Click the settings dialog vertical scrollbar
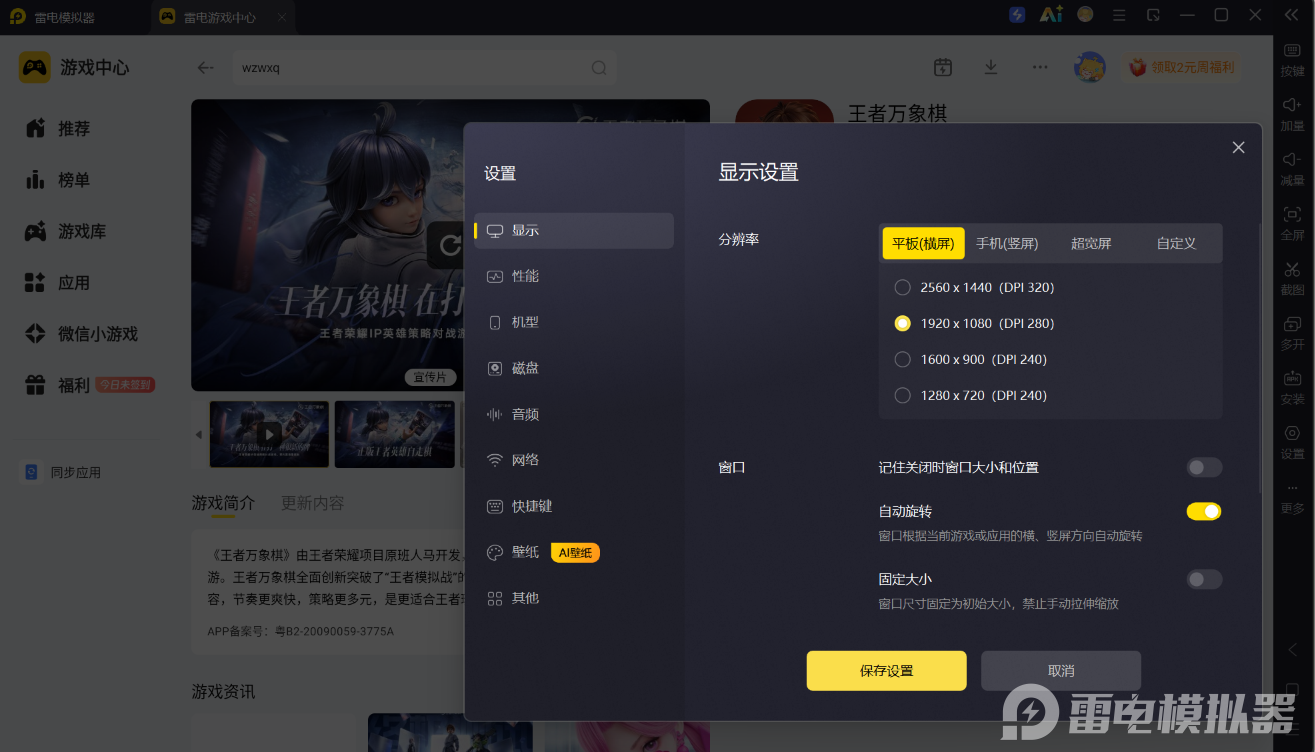The width and height of the screenshot is (1315, 752). coord(1260,360)
